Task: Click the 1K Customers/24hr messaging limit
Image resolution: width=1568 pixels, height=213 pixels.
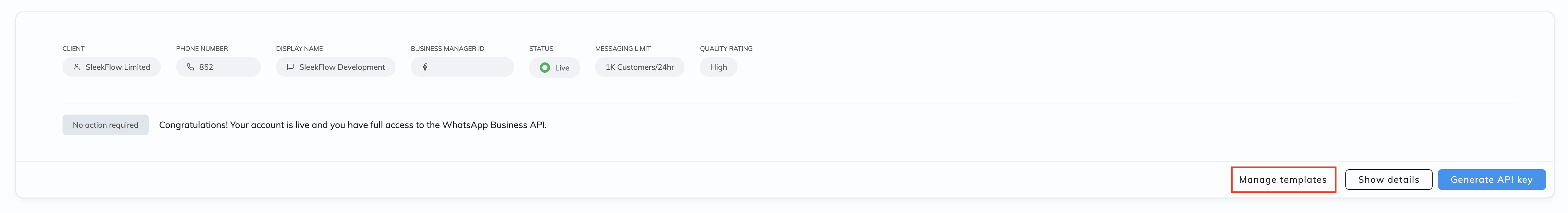Action: point(639,67)
